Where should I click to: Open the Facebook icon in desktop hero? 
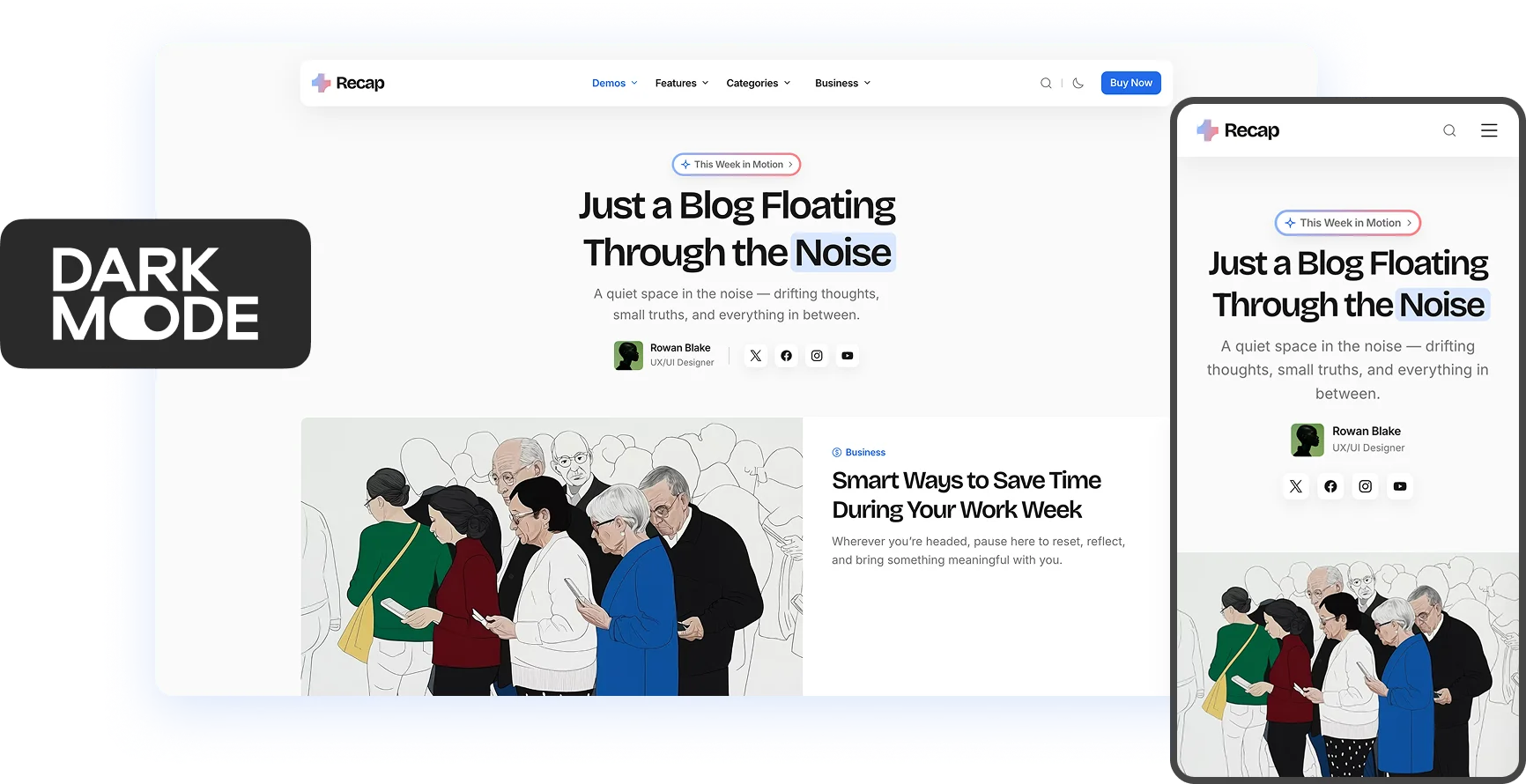tap(786, 356)
